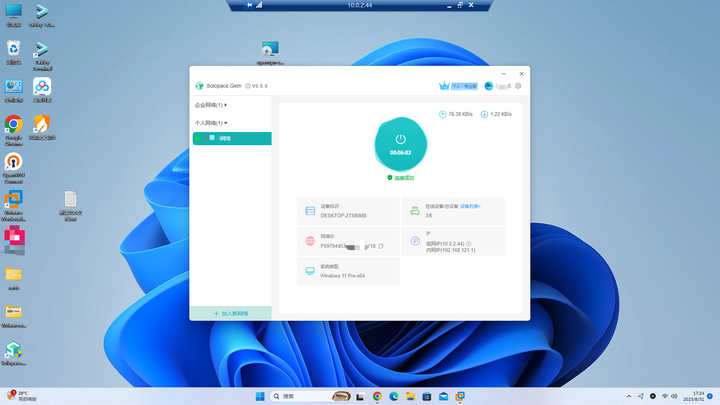
Task: Click the restore button on remote session bar
Action: point(460,5)
